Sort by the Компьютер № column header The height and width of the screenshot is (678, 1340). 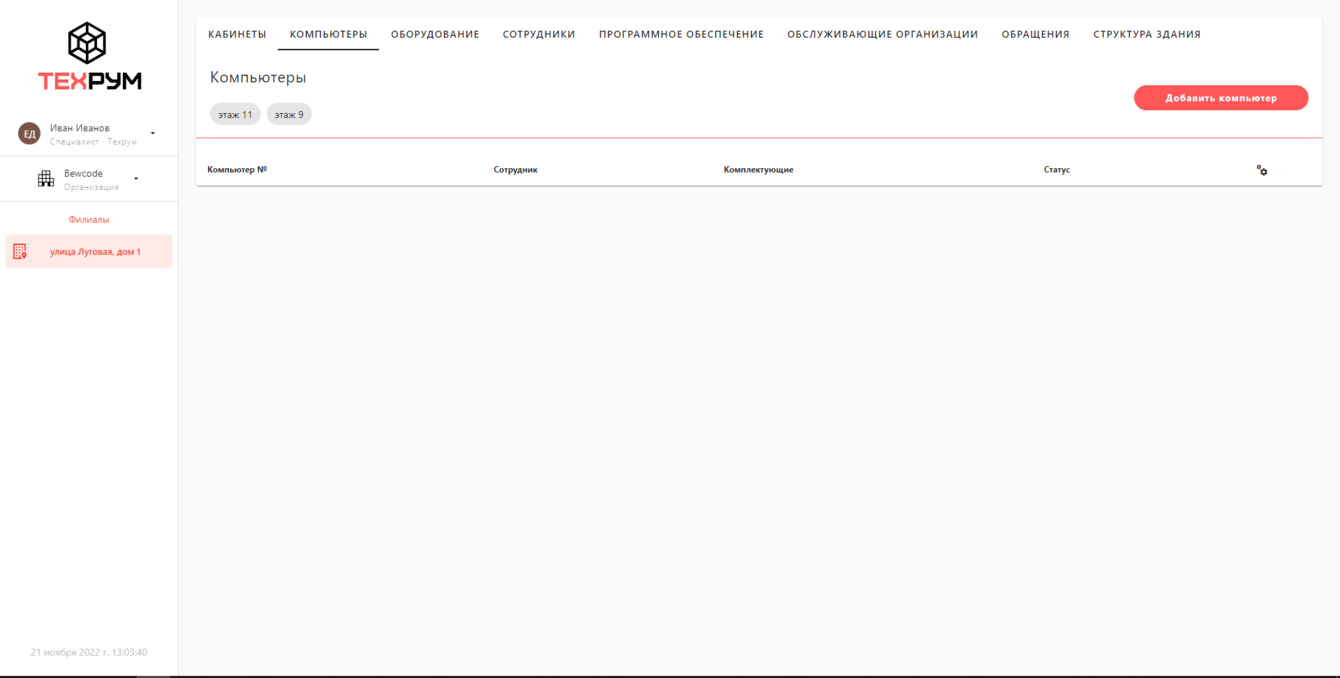(x=237, y=169)
